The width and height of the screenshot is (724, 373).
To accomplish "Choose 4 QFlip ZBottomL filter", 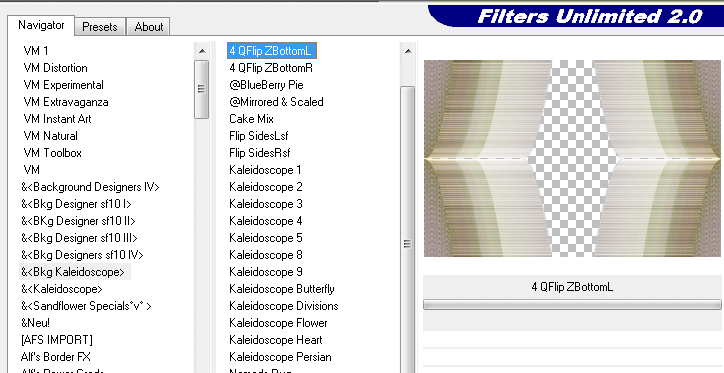I will (272, 51).
